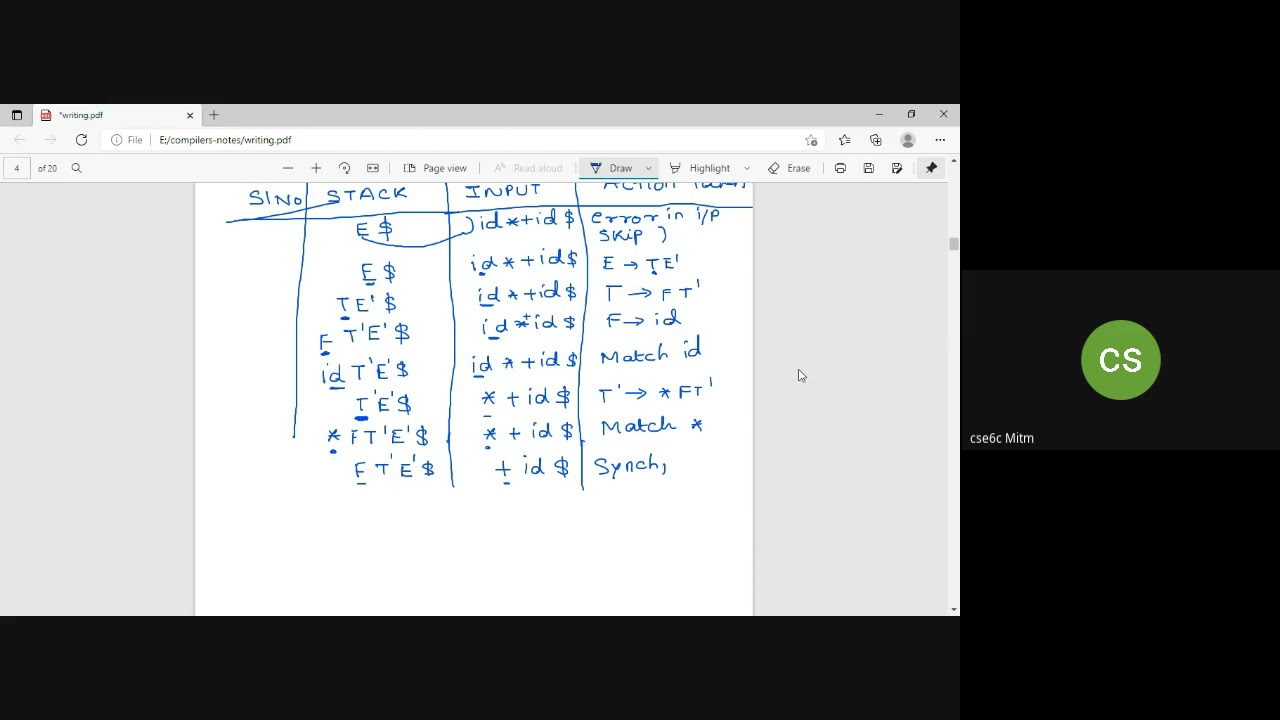The image size is (1280, 720).
Task: Open the Favorites list
Action: point(844,140)
